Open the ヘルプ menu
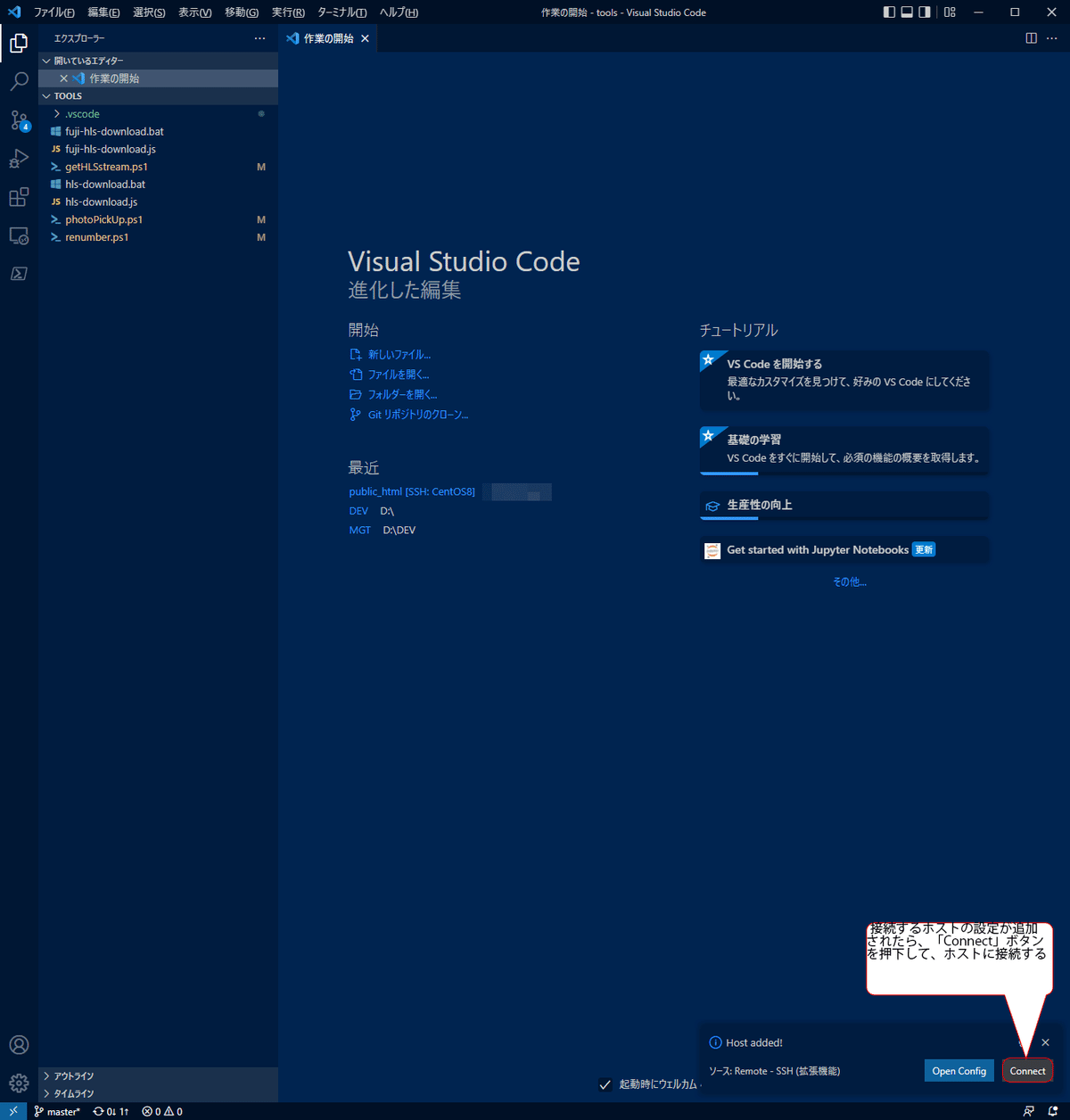1070x1120 pixels. click(399, 12)
